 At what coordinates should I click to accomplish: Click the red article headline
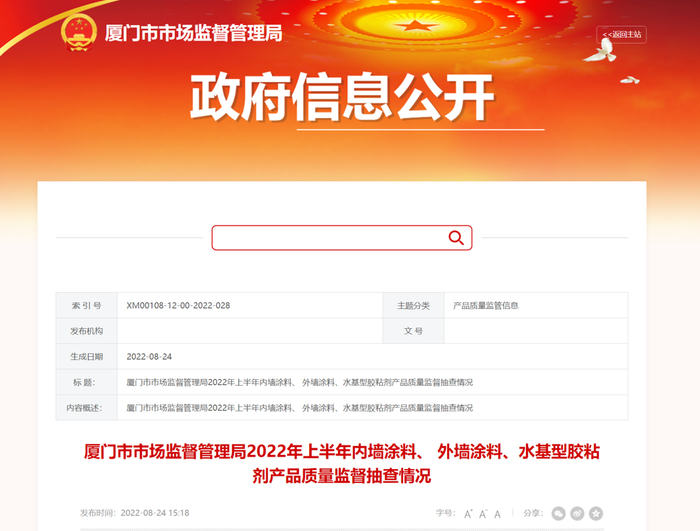click(x=342, y=464)
